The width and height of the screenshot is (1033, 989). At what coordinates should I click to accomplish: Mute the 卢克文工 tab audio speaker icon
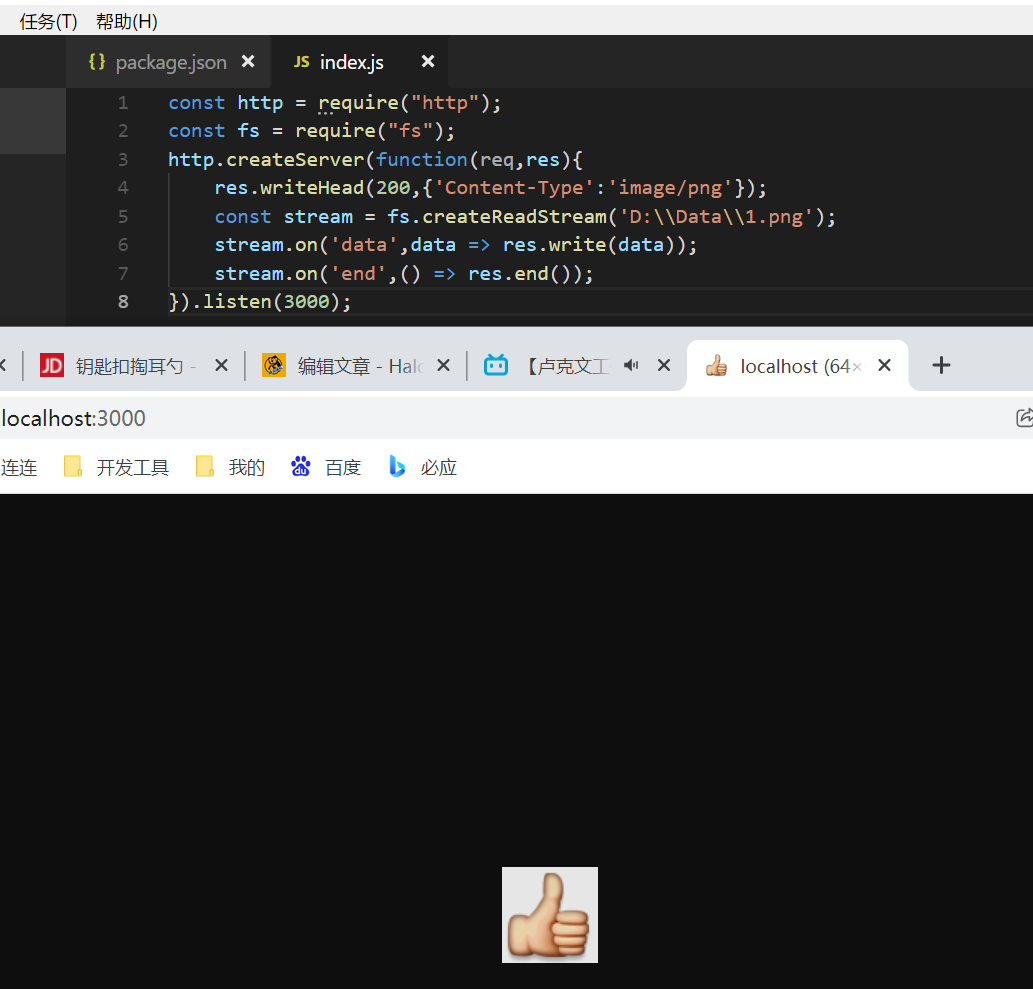[x=631, y=366]
